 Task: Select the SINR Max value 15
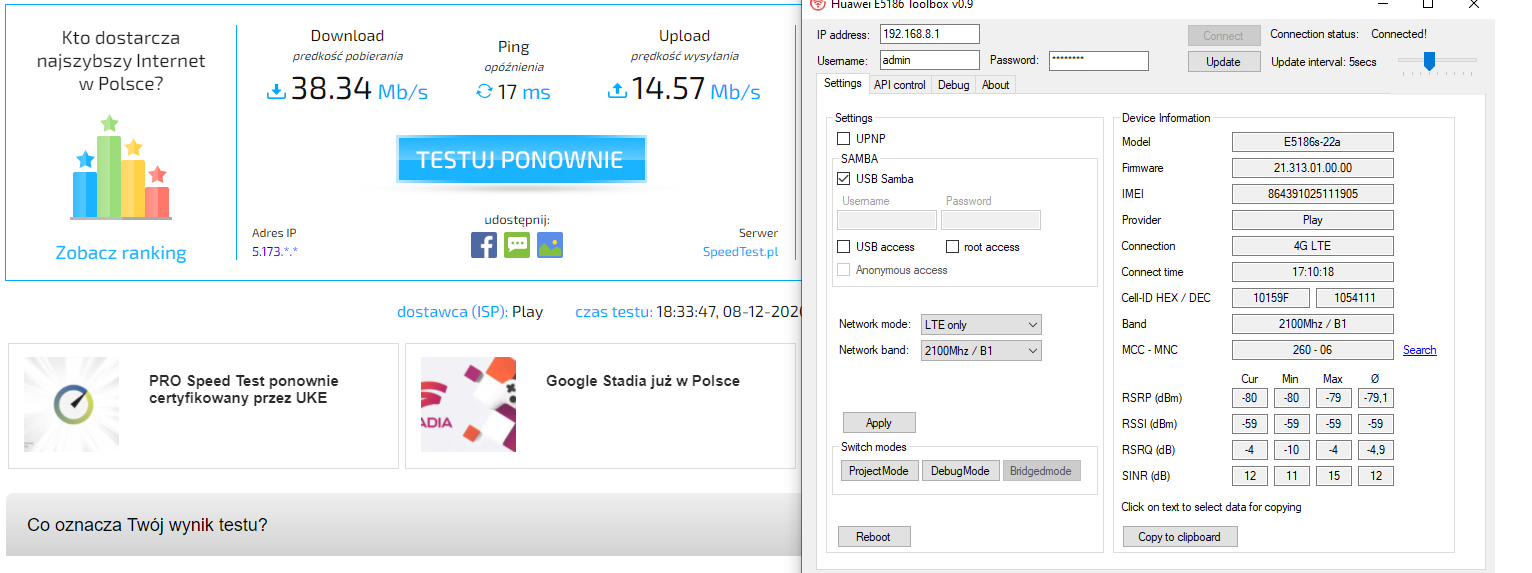[x=1333, y=476]
